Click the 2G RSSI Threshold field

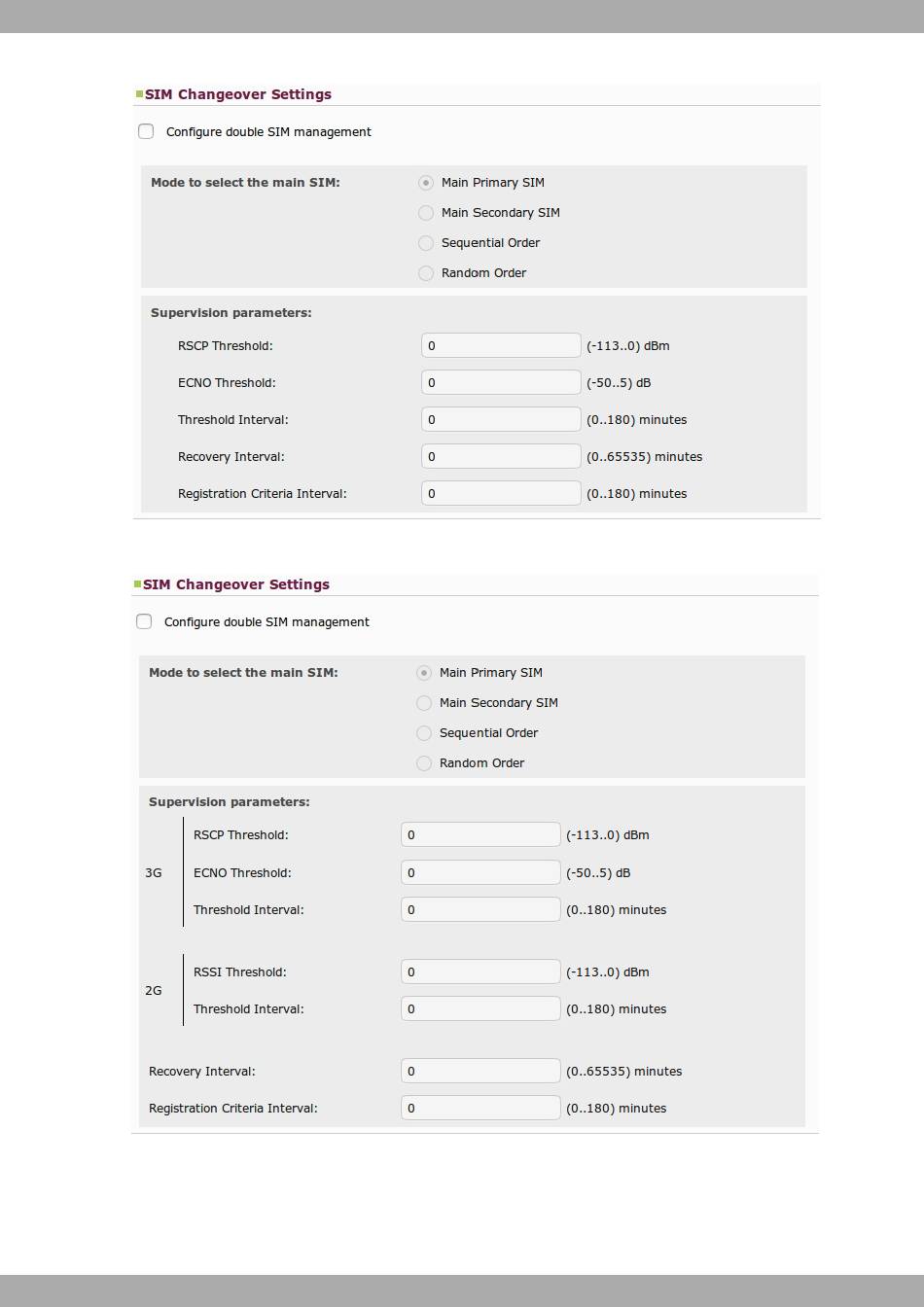(480, 971)
